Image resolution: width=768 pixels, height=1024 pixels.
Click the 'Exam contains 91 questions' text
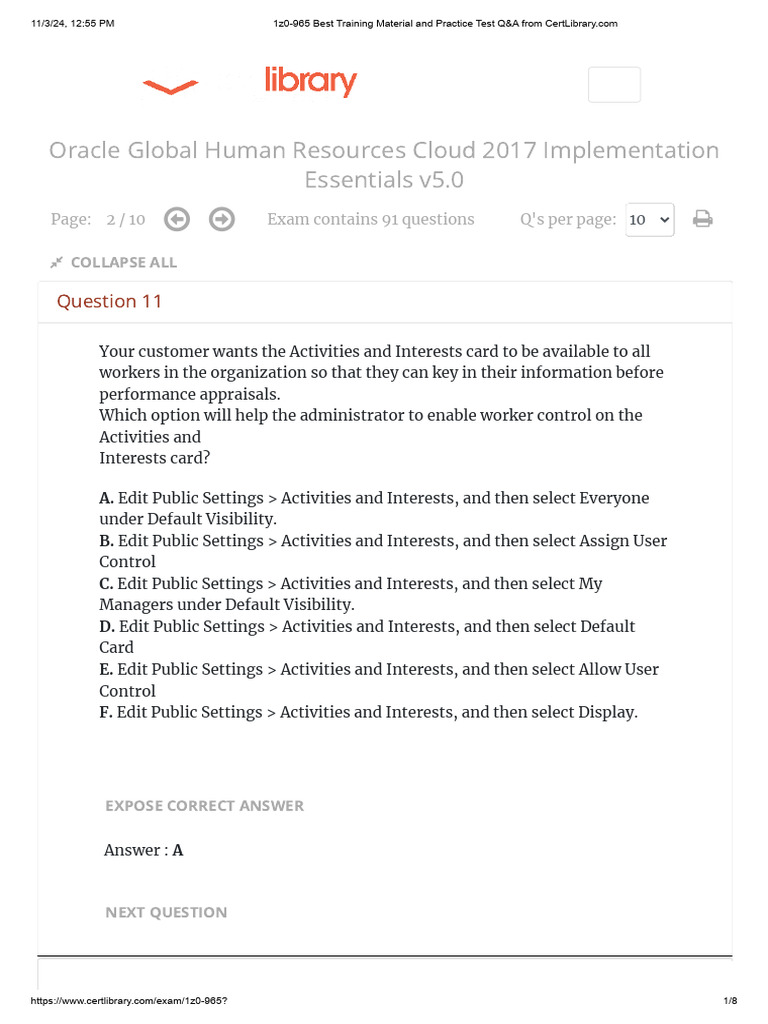coord(371,219)
